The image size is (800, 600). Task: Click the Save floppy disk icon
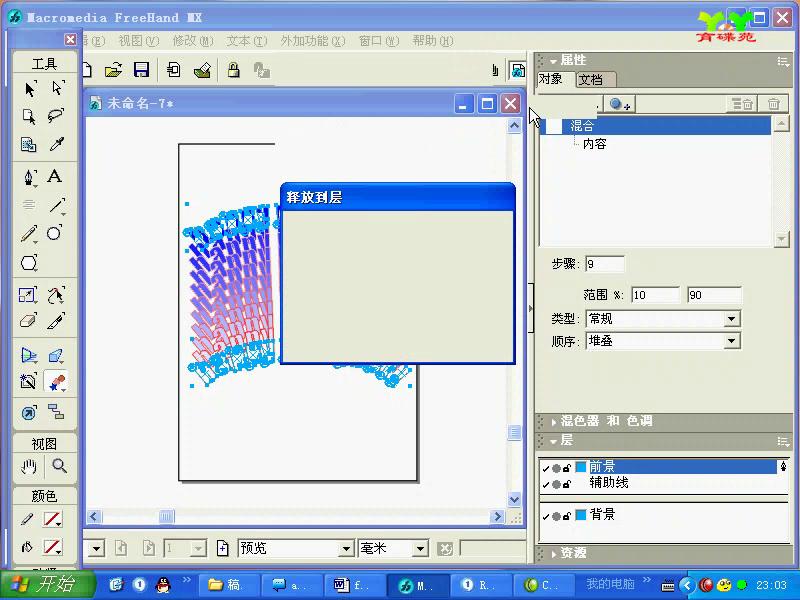pyautogui.click(x=141, y=70)
